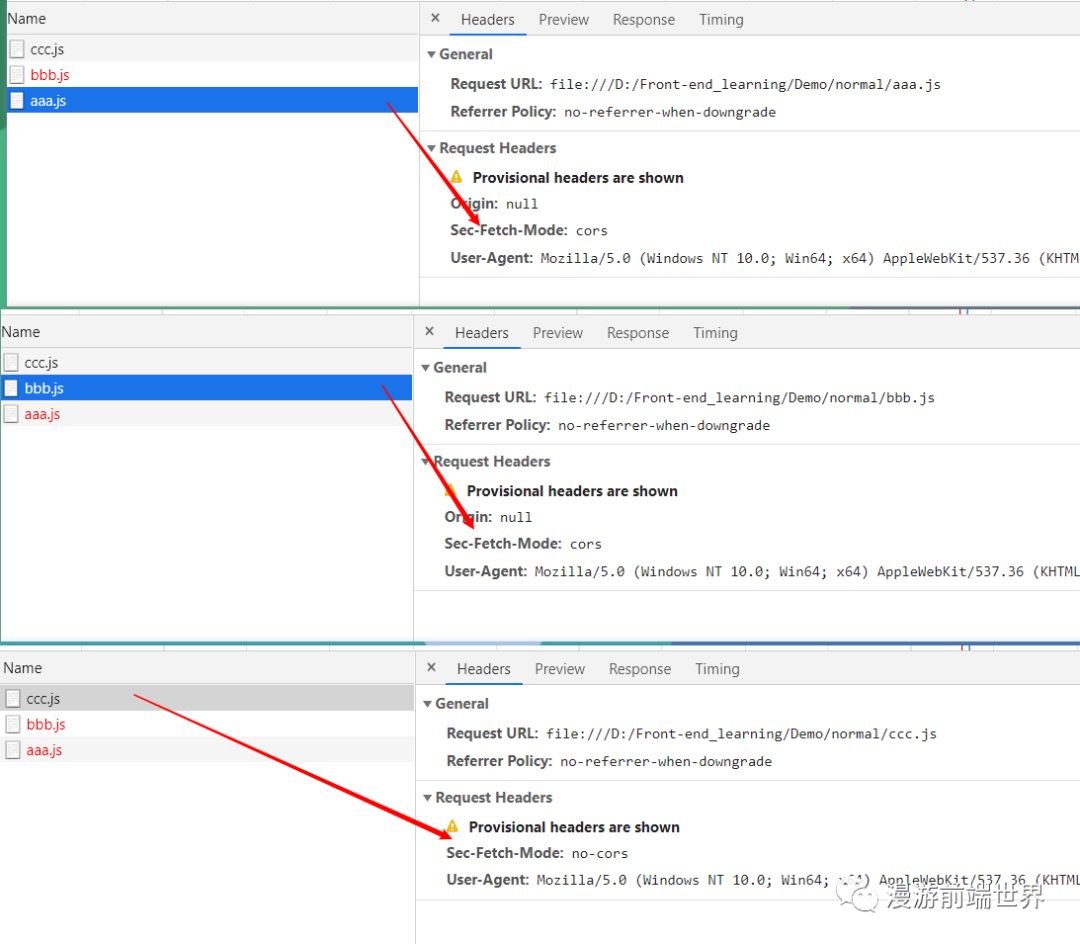Select red aaa.js in the list where ccc.js is selected
This screenshot has width=1080, height=944.
pos(208,750)
